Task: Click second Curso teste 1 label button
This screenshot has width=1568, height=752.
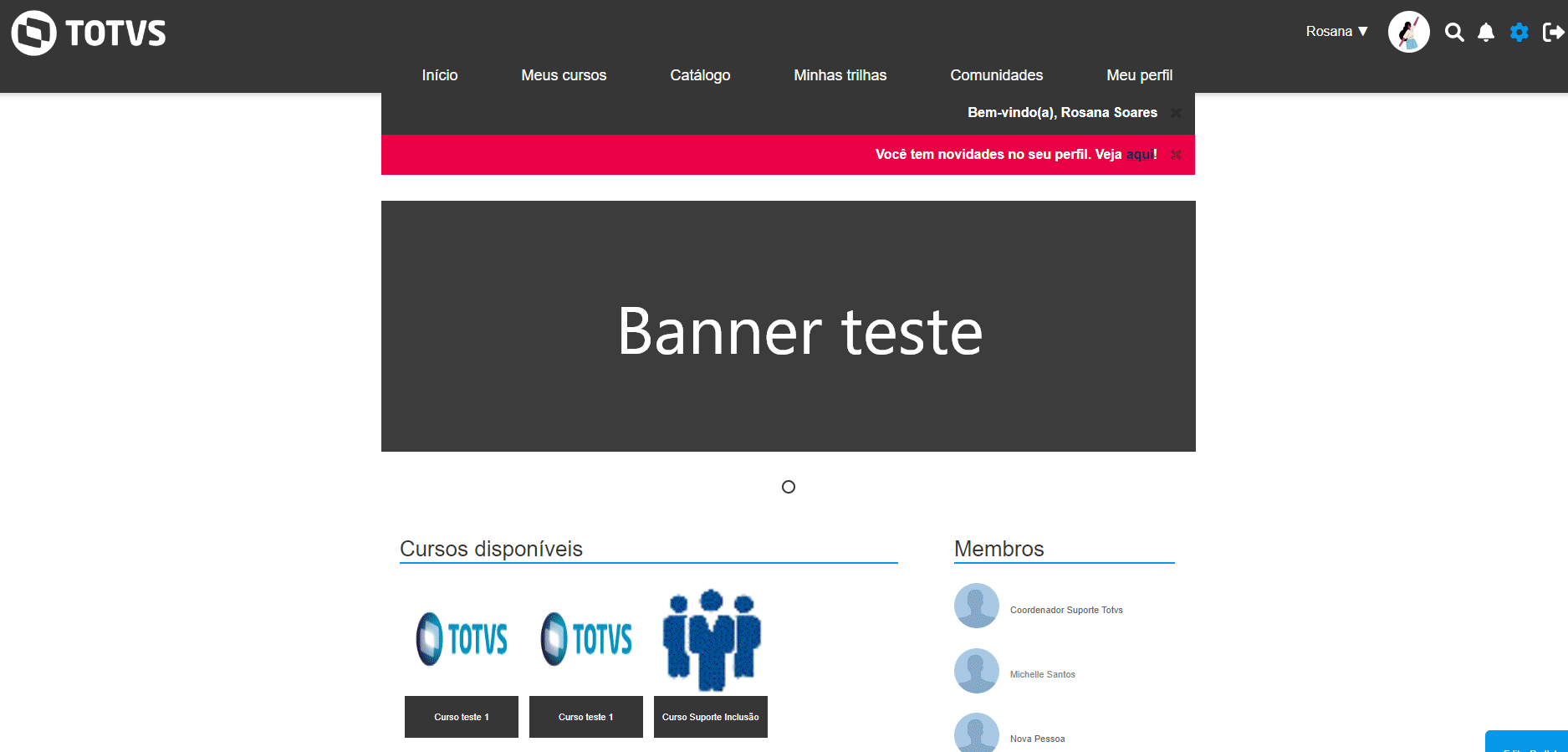Action: tap(586, 717)
